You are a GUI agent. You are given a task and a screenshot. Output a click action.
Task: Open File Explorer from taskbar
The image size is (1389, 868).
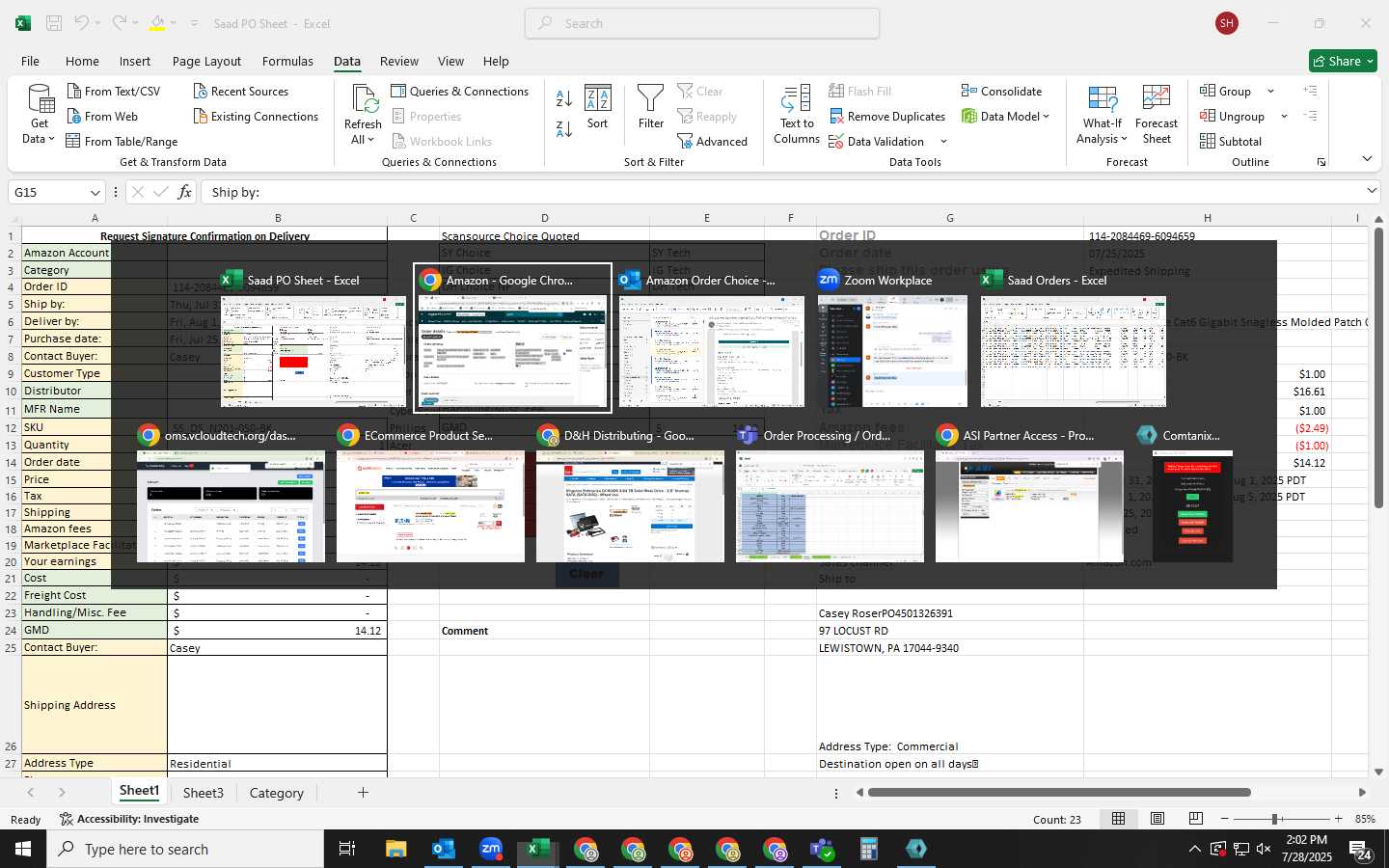396,849
